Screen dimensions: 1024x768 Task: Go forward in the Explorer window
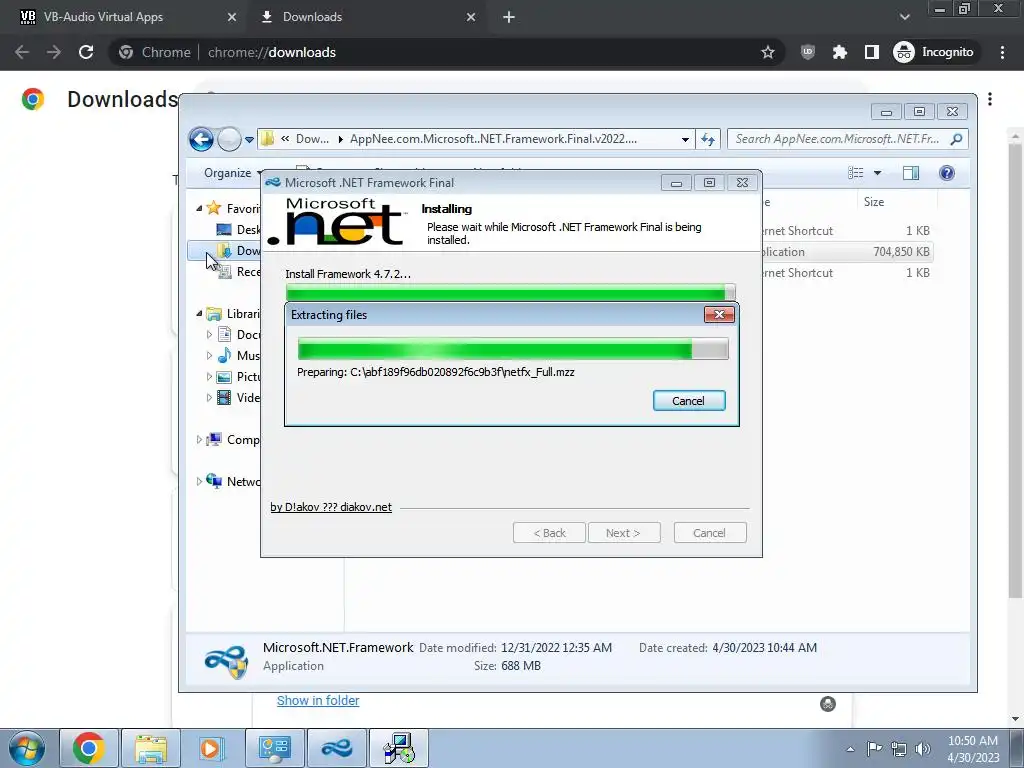click(229, 139)
